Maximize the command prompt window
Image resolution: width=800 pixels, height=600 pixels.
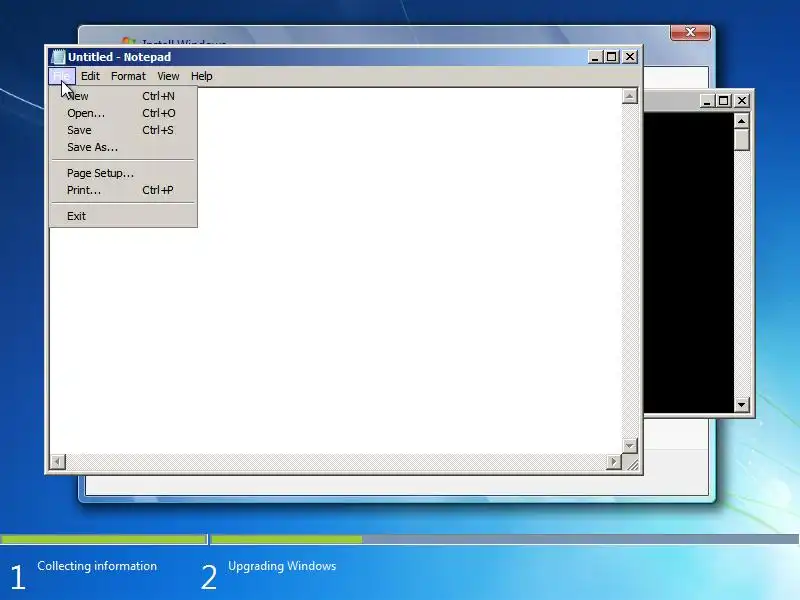pos(723,101)
